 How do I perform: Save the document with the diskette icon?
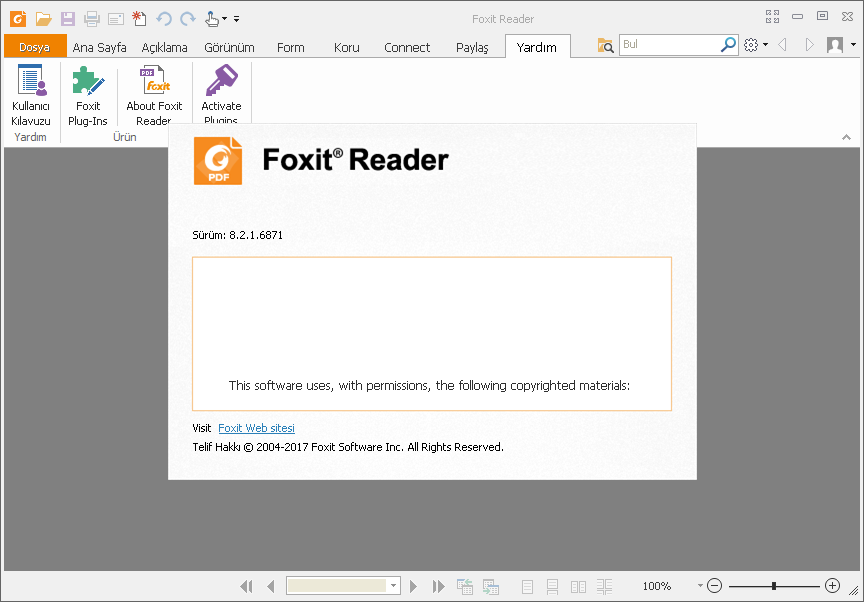coord(68,19)
